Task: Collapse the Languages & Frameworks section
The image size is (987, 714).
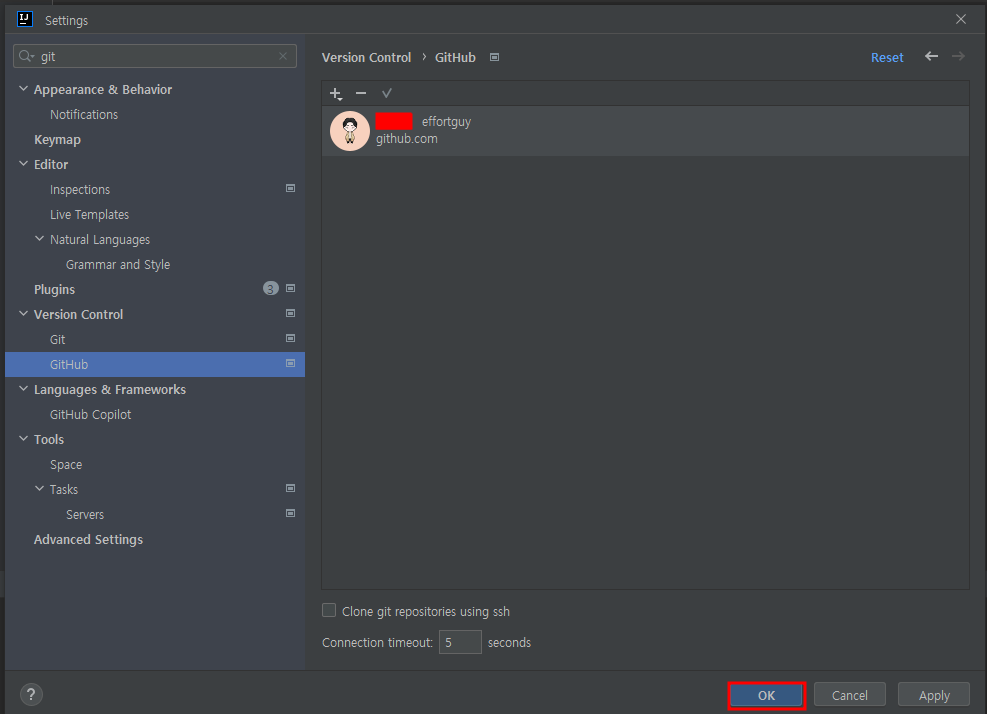Action: click(23, 388)
